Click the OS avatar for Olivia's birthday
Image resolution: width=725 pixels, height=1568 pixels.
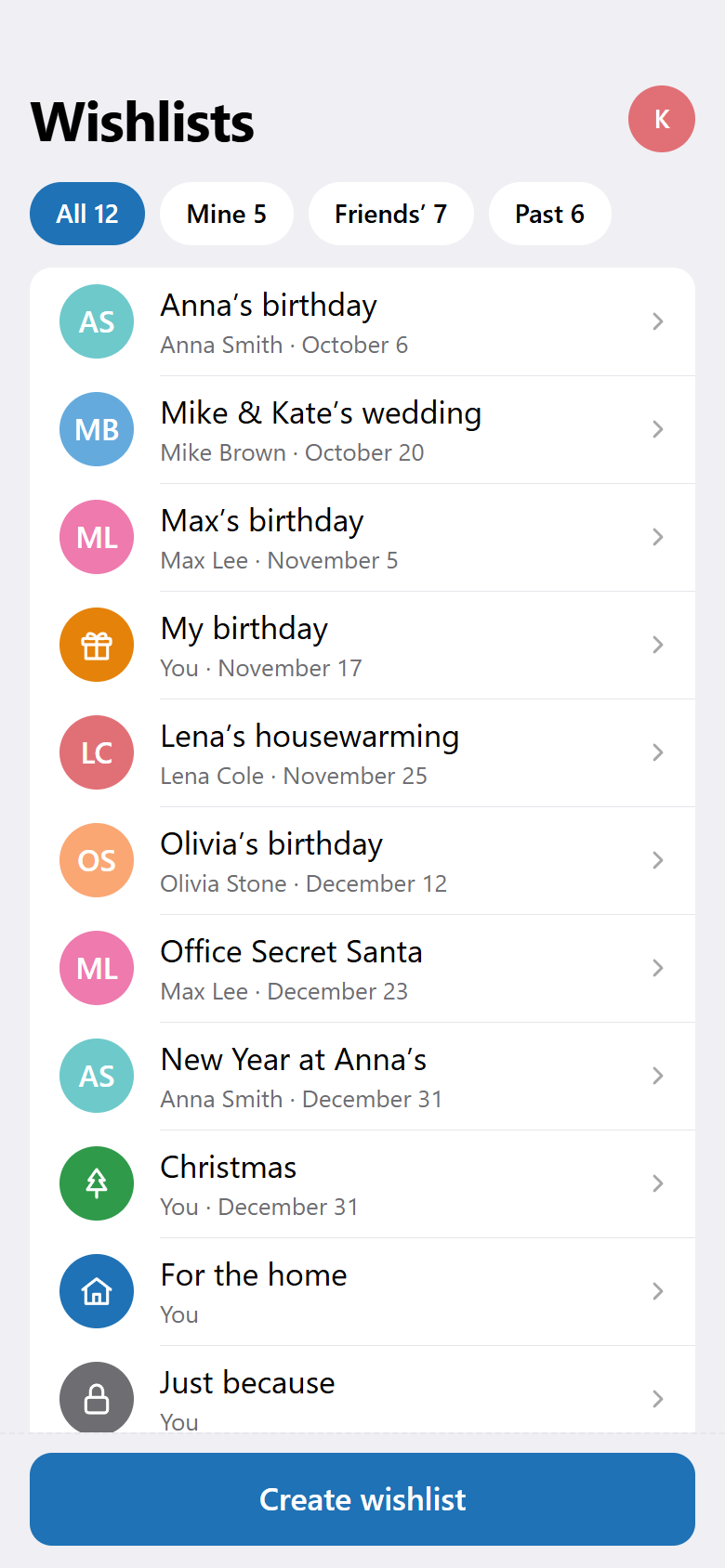pyautogui.click(x=97, y=860)
